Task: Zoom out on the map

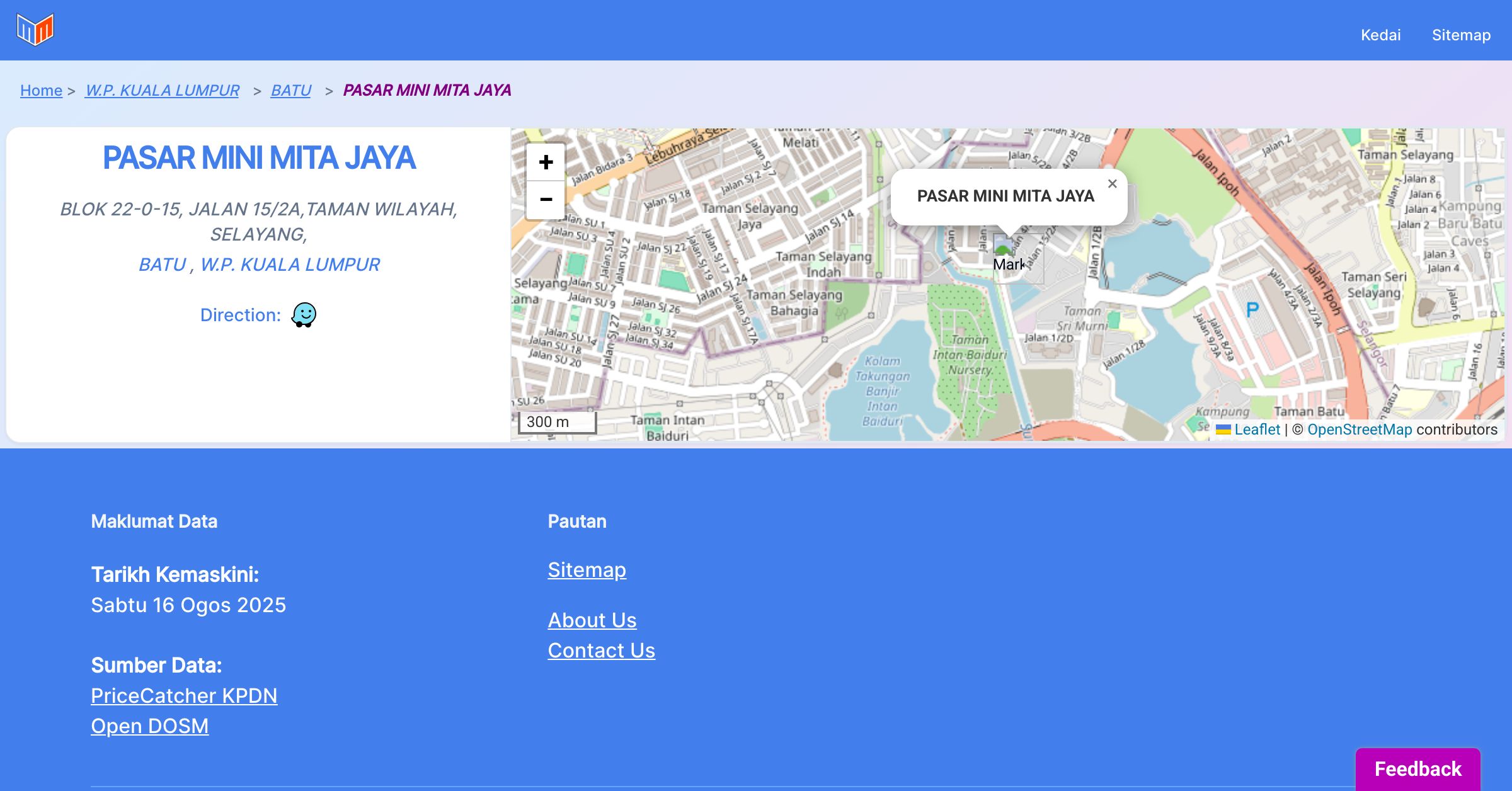Action: click(x=546, y=200)
